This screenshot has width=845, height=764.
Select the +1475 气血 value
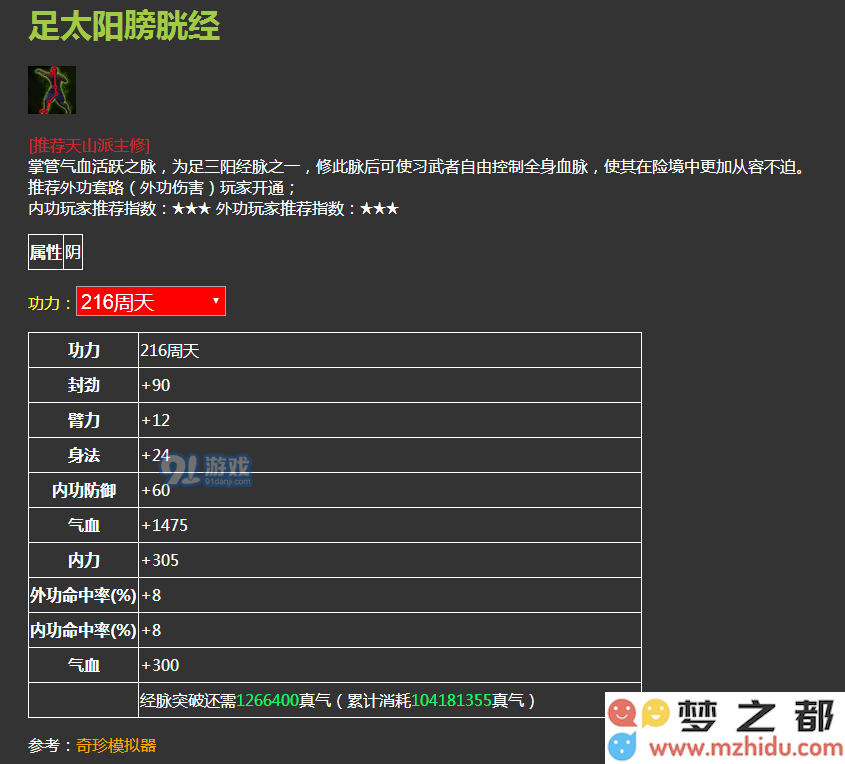click(x=164, y=525)
